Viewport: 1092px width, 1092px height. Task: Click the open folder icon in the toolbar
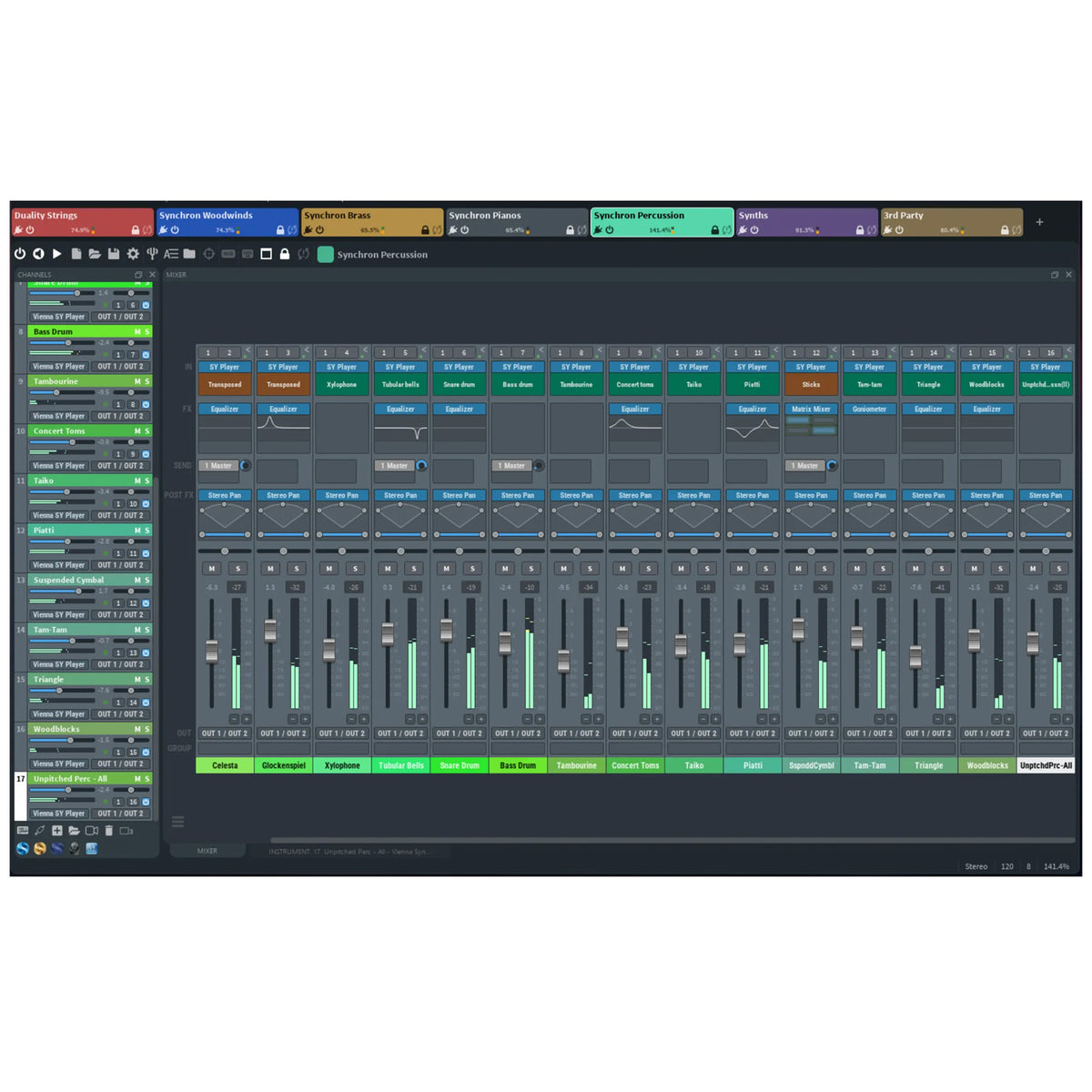pyautogui.click(x=95, y=254)
